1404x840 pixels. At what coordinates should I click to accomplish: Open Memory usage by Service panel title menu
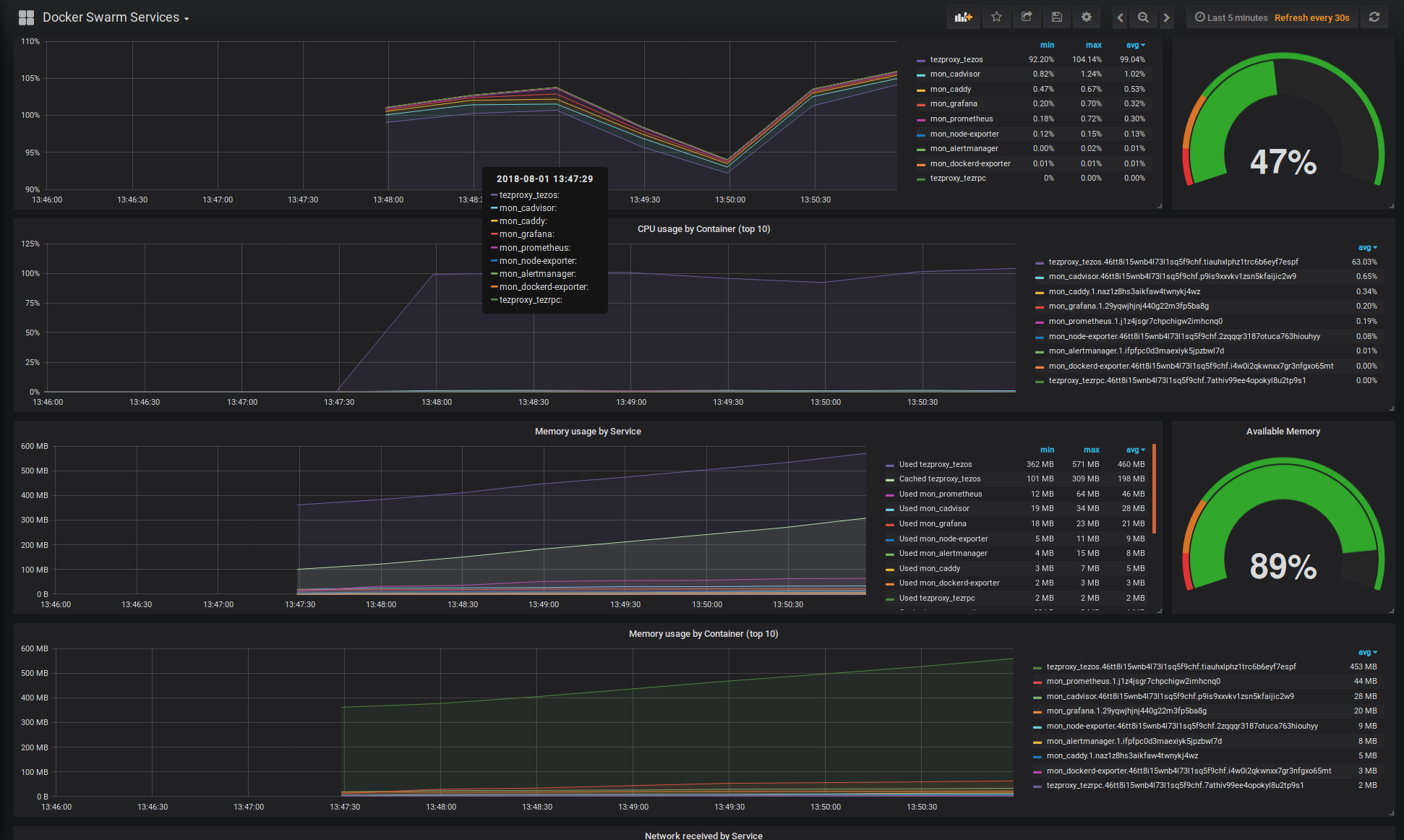pos(587,432)
